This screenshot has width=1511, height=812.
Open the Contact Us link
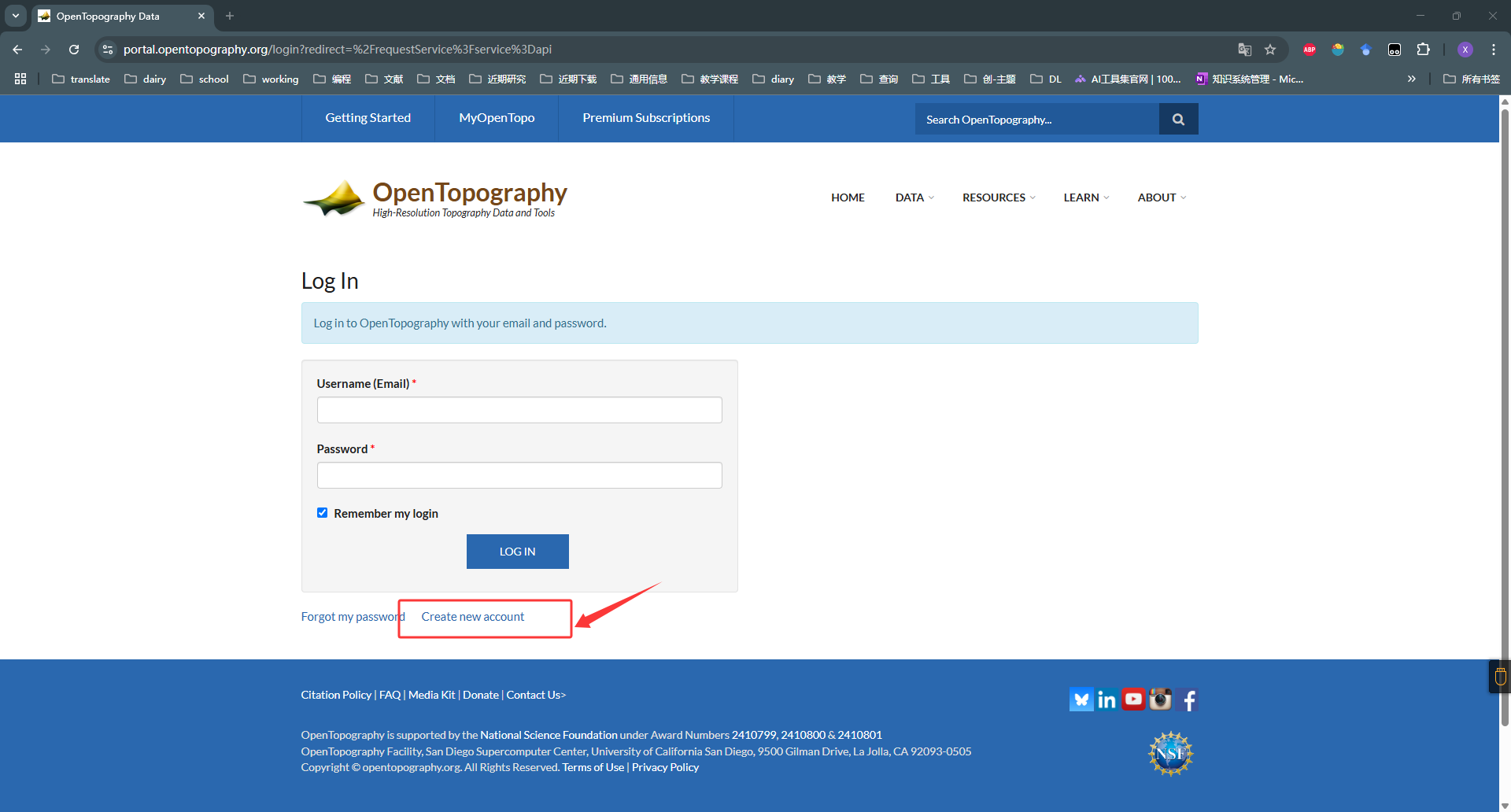pyautogui.click(x=535, y=695)
